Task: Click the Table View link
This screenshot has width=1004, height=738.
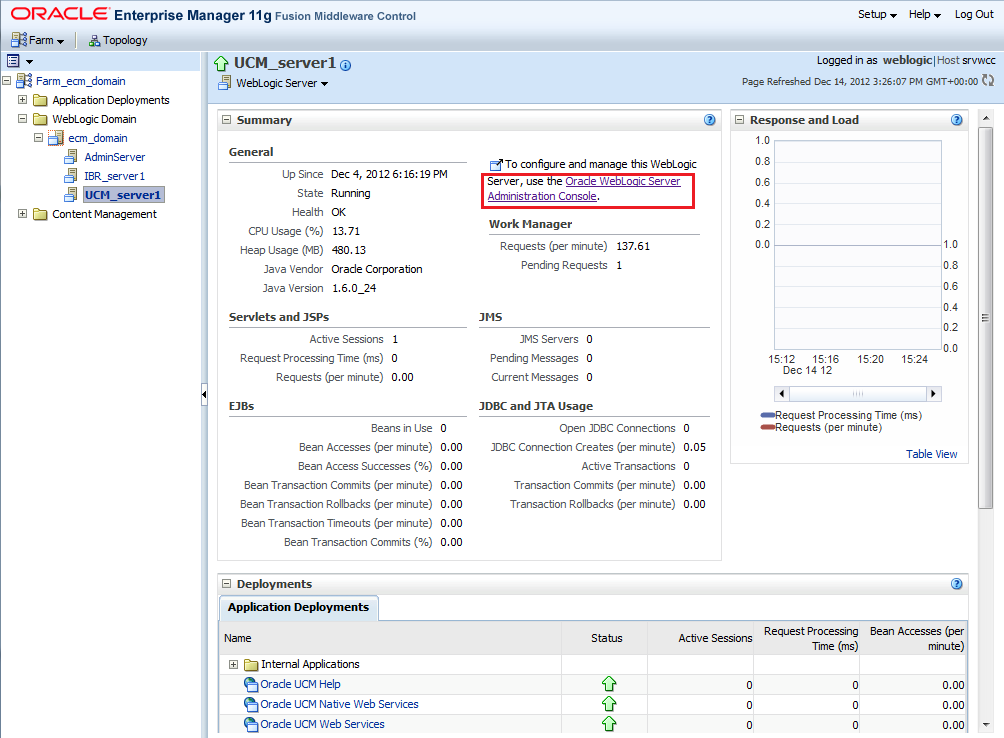Action: pyautogui.click(x=931, y=453)
